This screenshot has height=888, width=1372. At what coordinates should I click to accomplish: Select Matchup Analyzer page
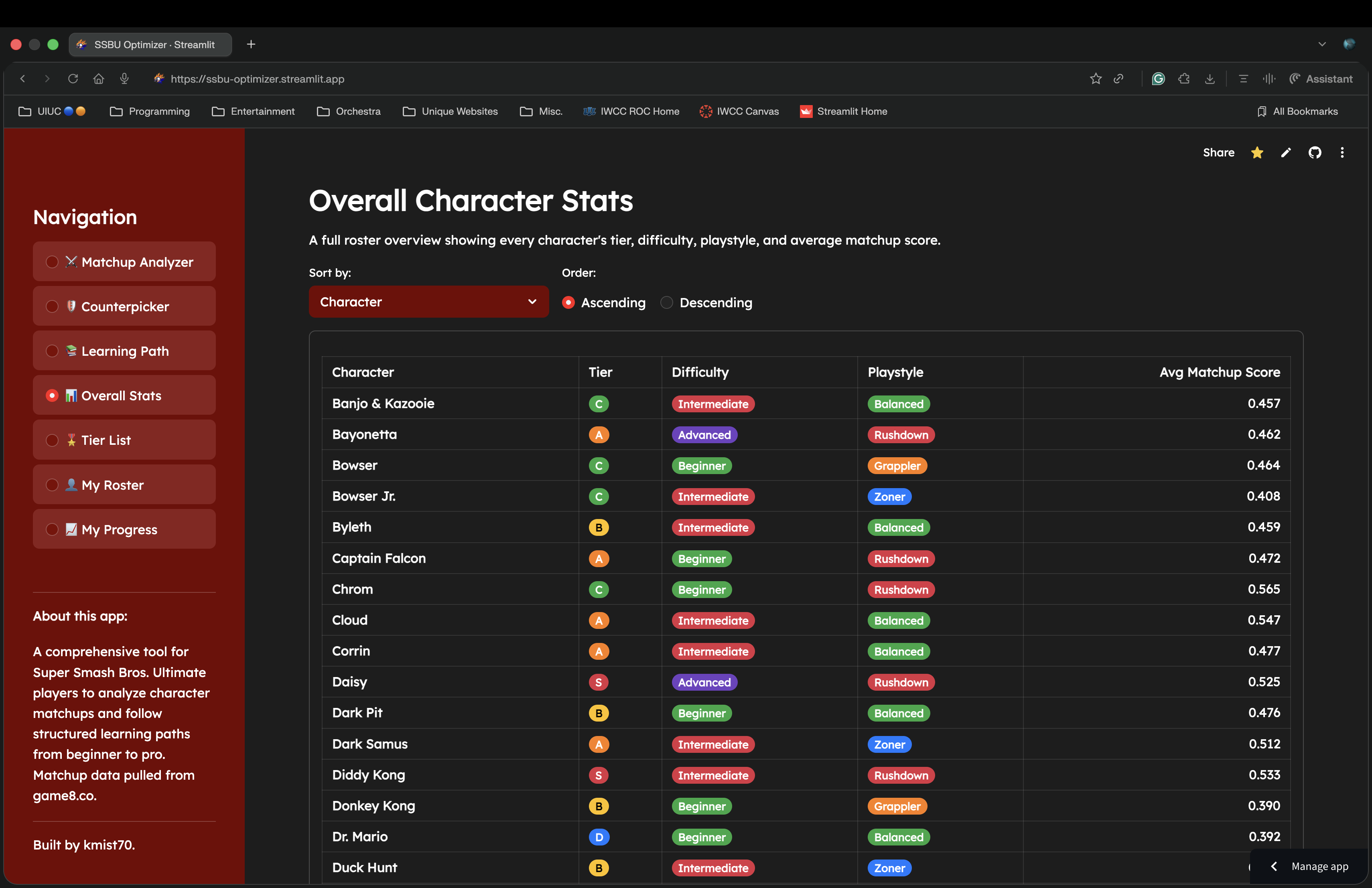(x=124, y=262)
